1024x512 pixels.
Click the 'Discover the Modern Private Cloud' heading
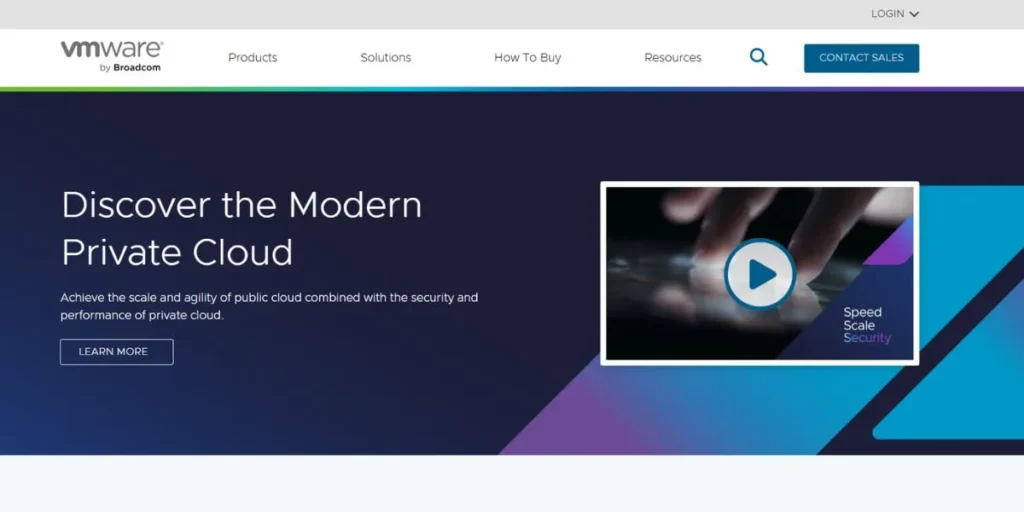241,228
